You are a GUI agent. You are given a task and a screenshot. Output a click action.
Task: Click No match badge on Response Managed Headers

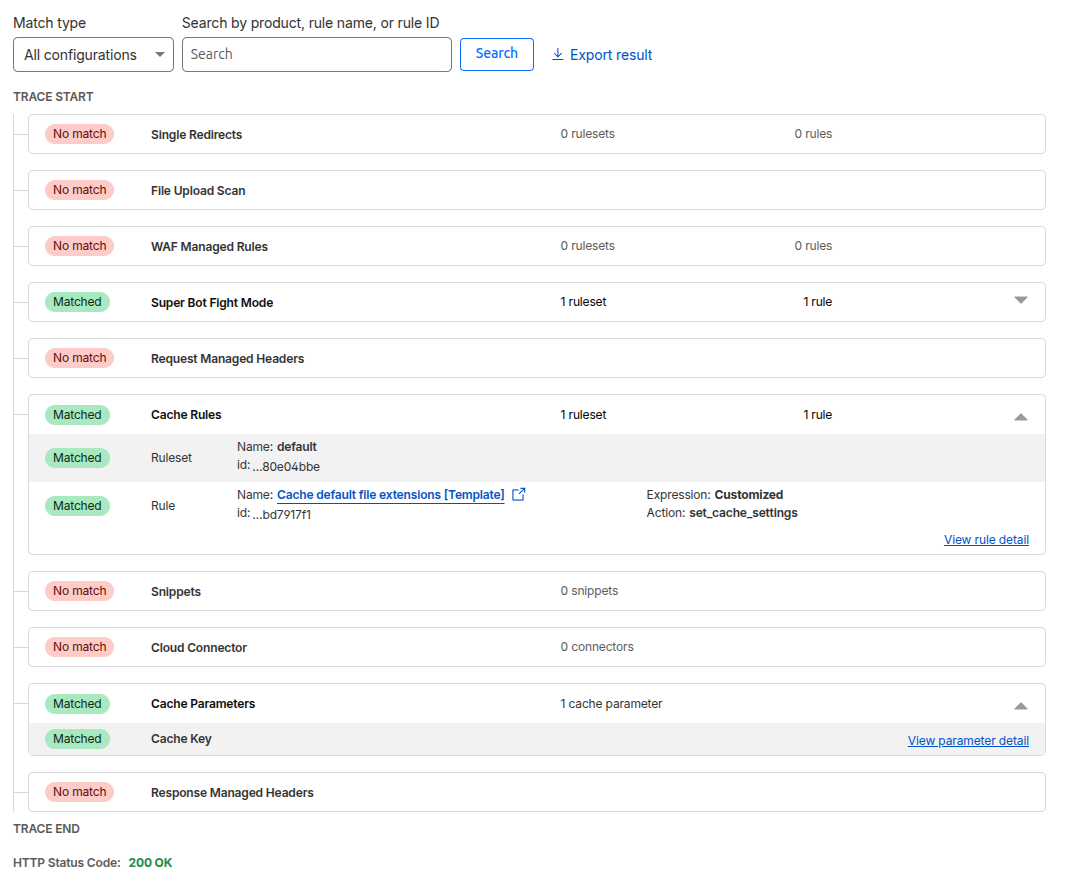pos(79,791)
